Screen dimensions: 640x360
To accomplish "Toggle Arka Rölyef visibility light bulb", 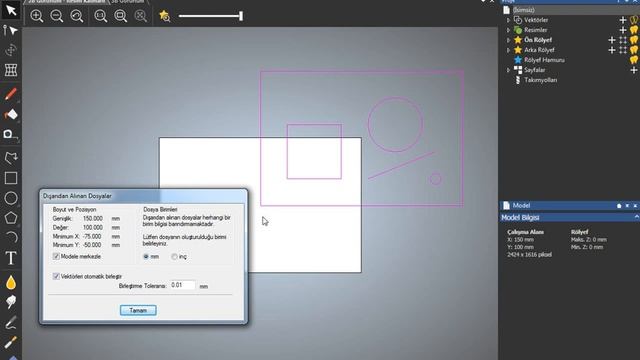I will coord(634,50).
